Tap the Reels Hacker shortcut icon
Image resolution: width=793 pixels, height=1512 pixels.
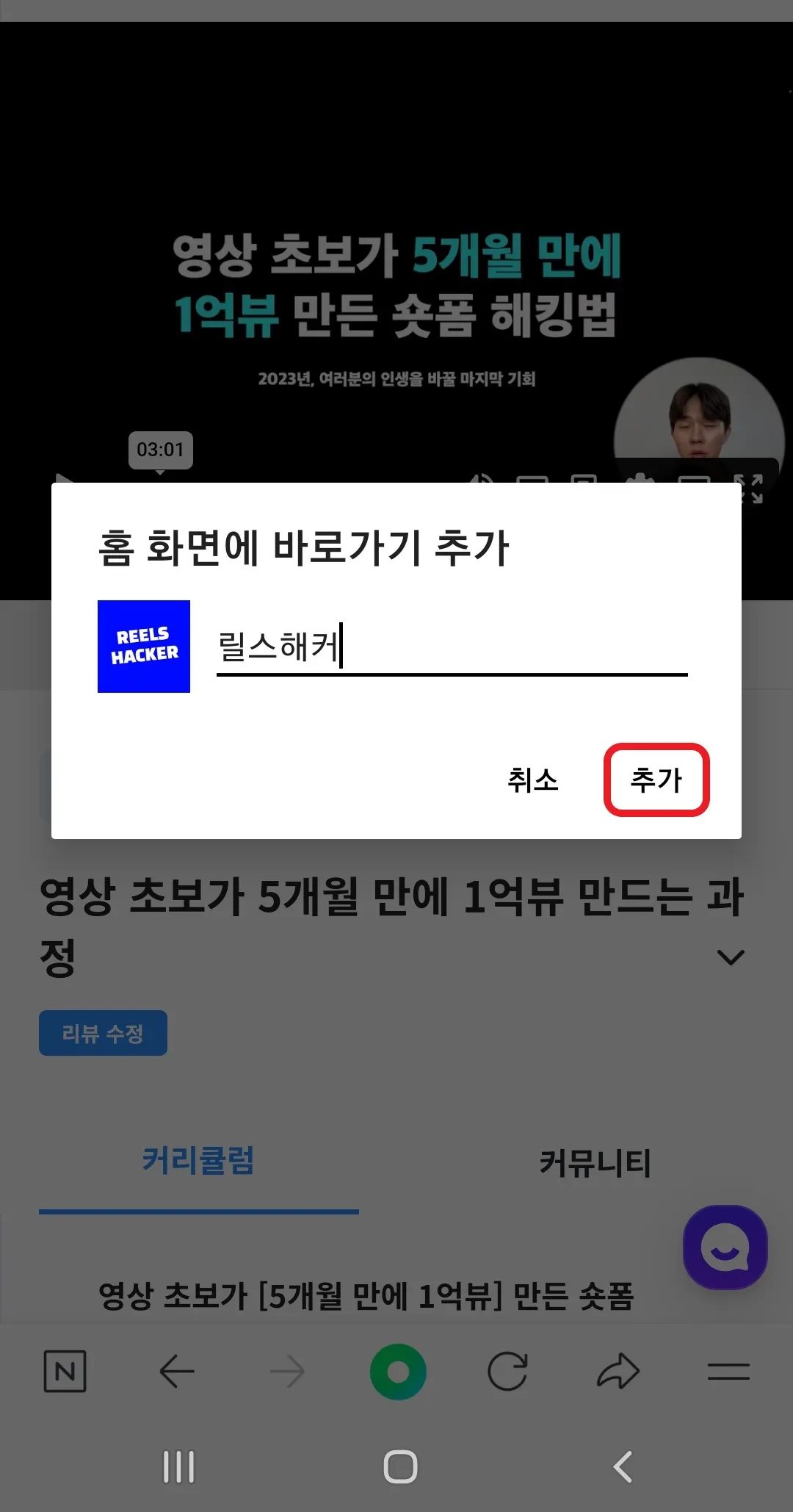click(144, 647)
